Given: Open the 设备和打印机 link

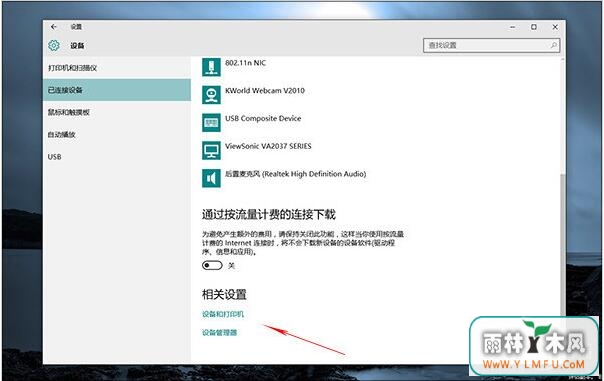Looking at the screenshot, I should pyautogui.click(x=223, y=314).
